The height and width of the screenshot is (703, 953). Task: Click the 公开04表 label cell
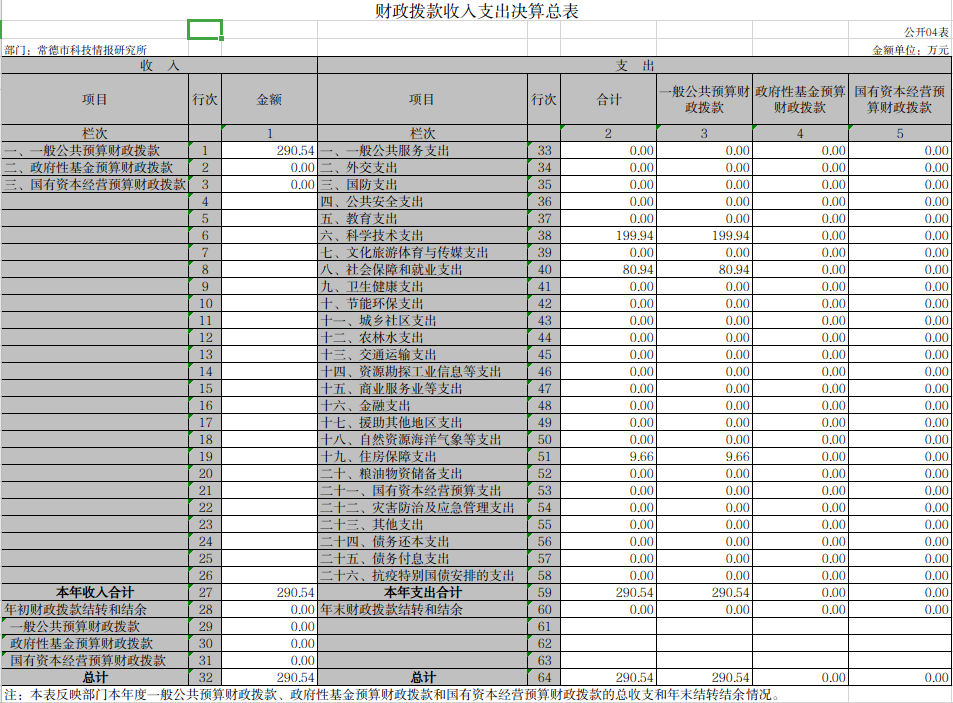click(x=926, y=32)
